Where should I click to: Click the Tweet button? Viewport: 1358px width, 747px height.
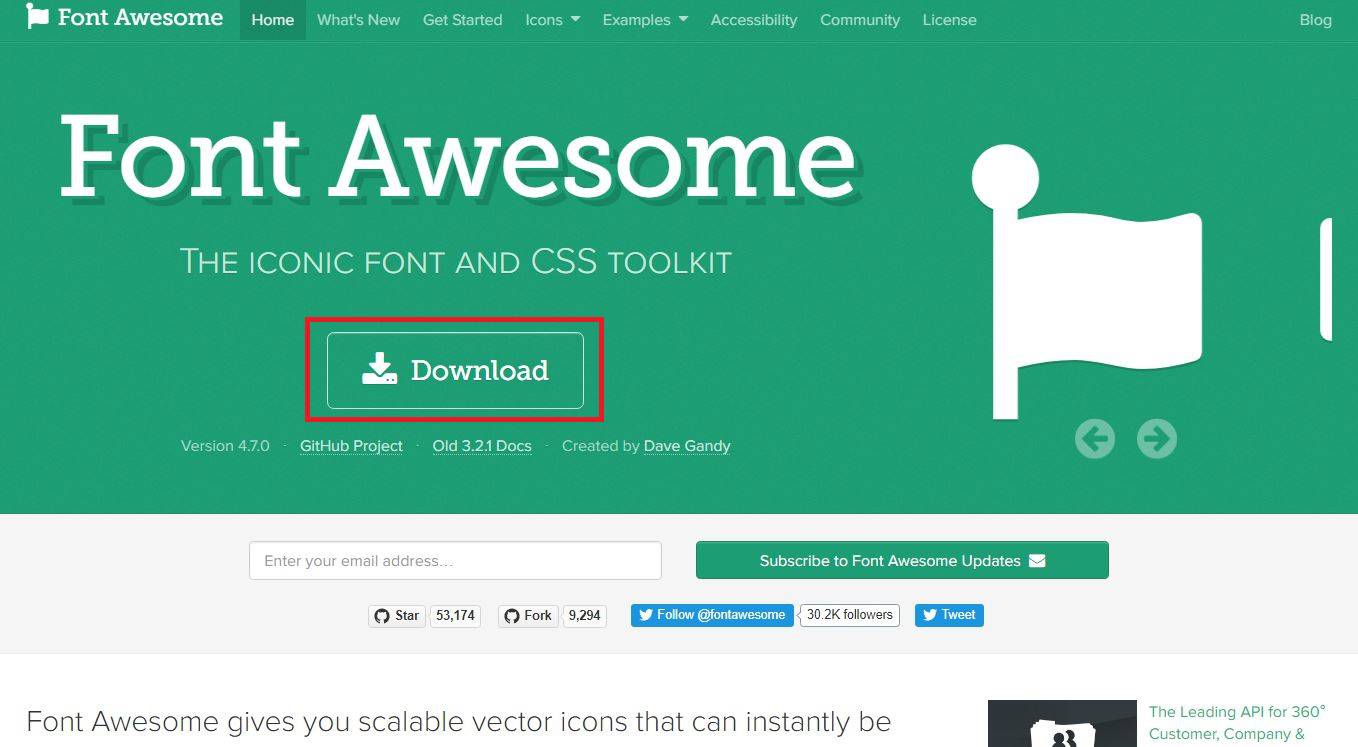pyautogui.click(x=949, y=615)
